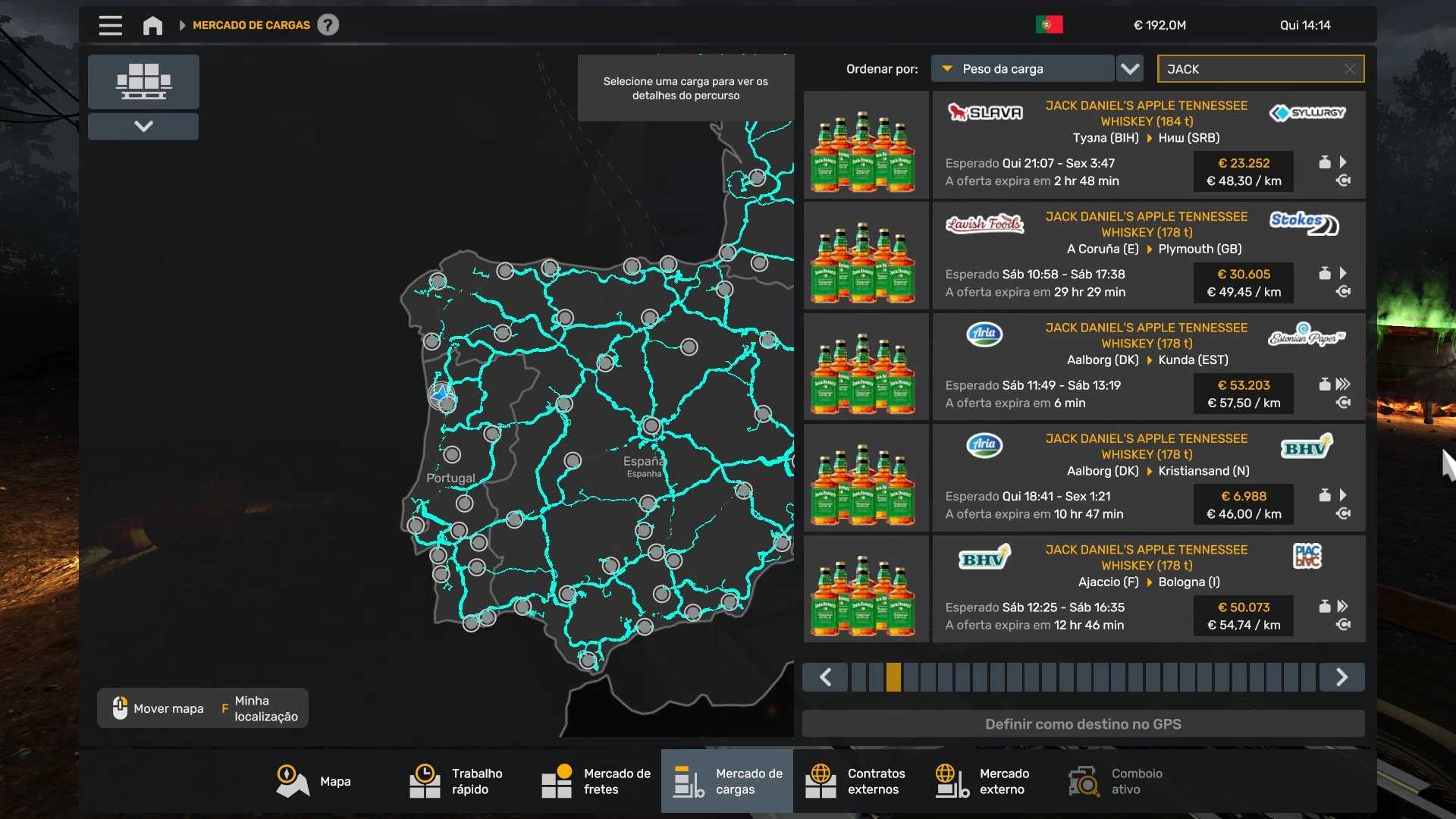Click the Portugal flag icon
The width and height of the screenshot is (1456, 819).
1049,25
